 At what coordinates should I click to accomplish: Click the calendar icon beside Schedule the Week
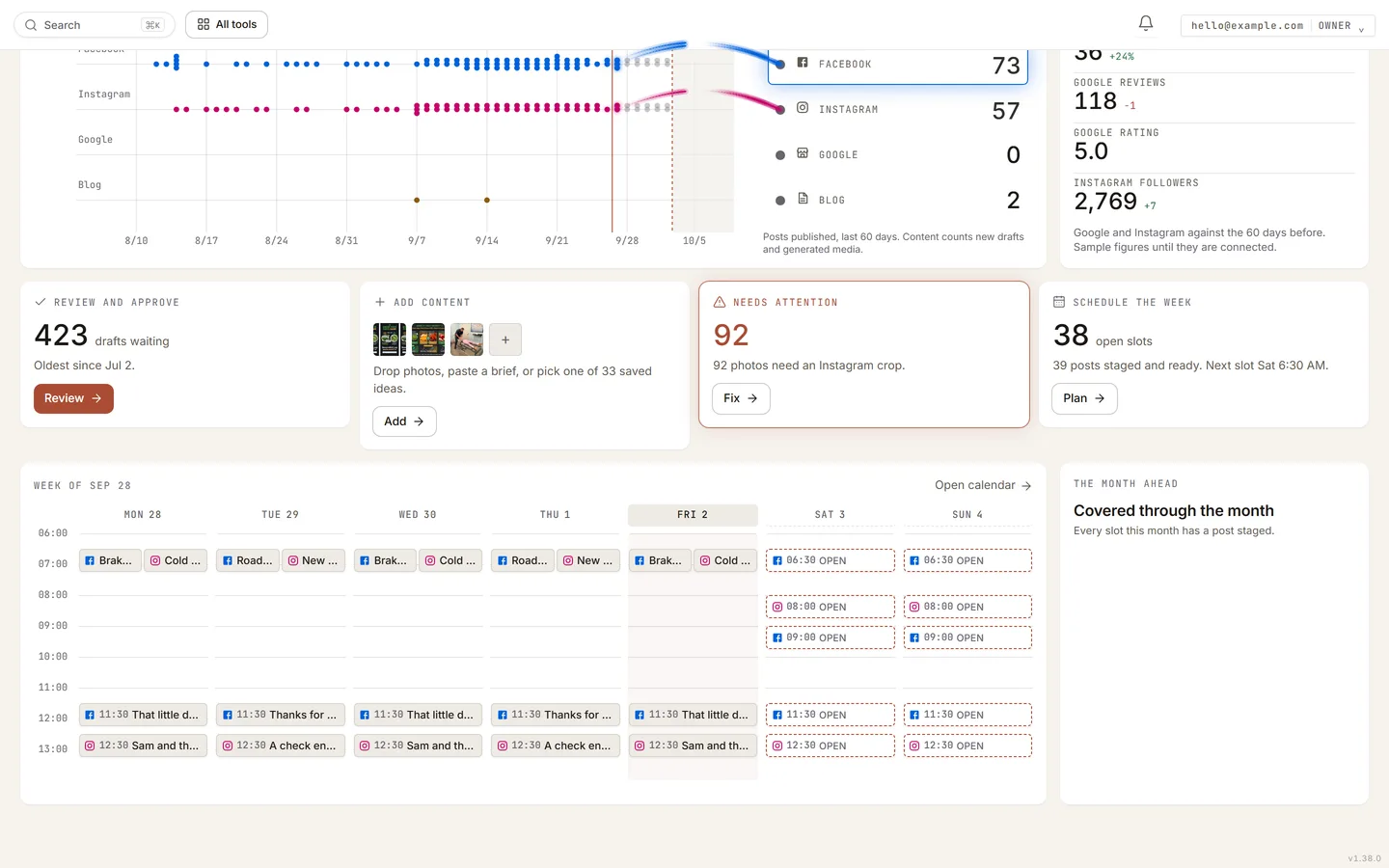pyautogui.click(x=1059, y=302)
